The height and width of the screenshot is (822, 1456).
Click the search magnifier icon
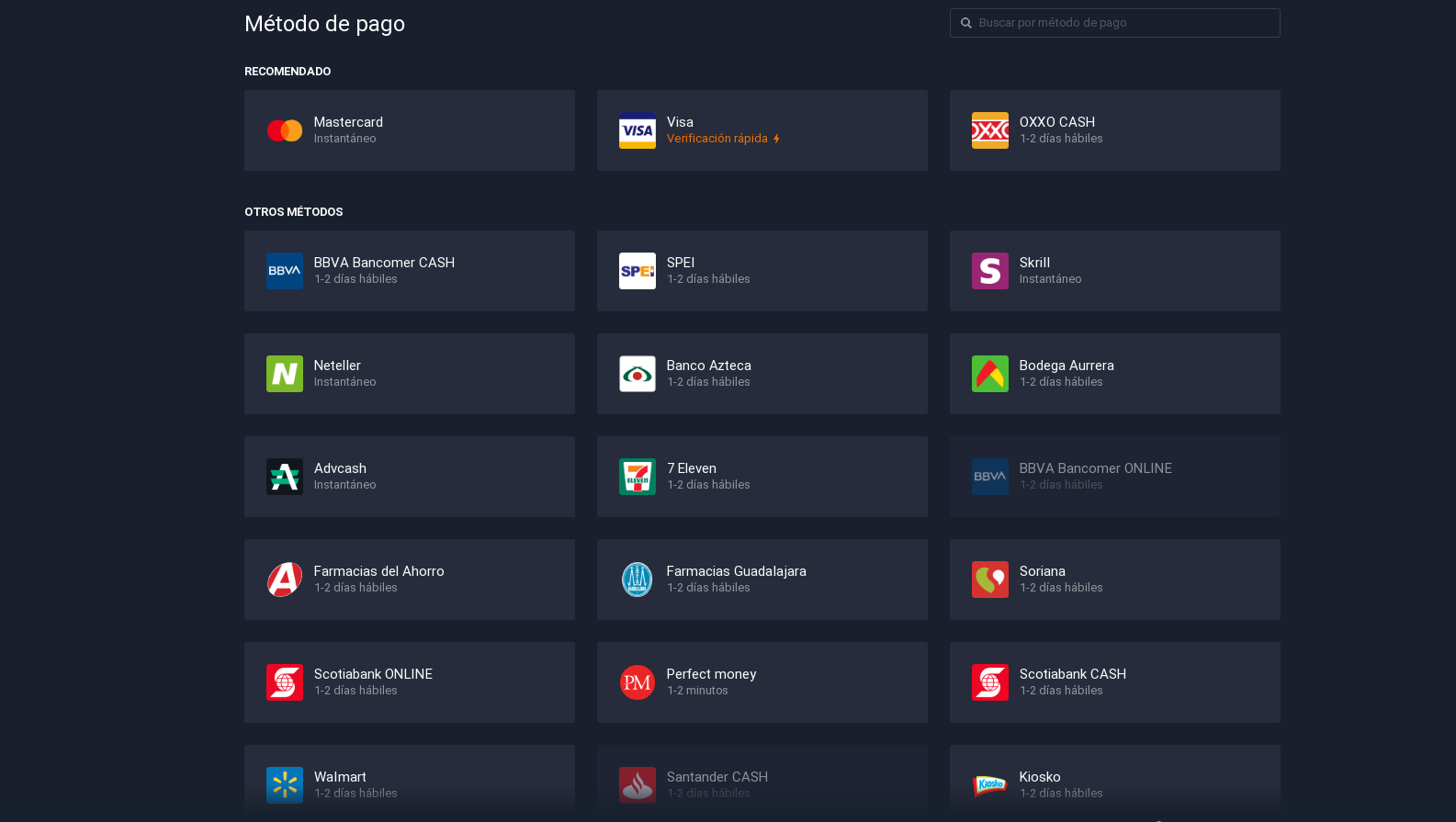966,23
